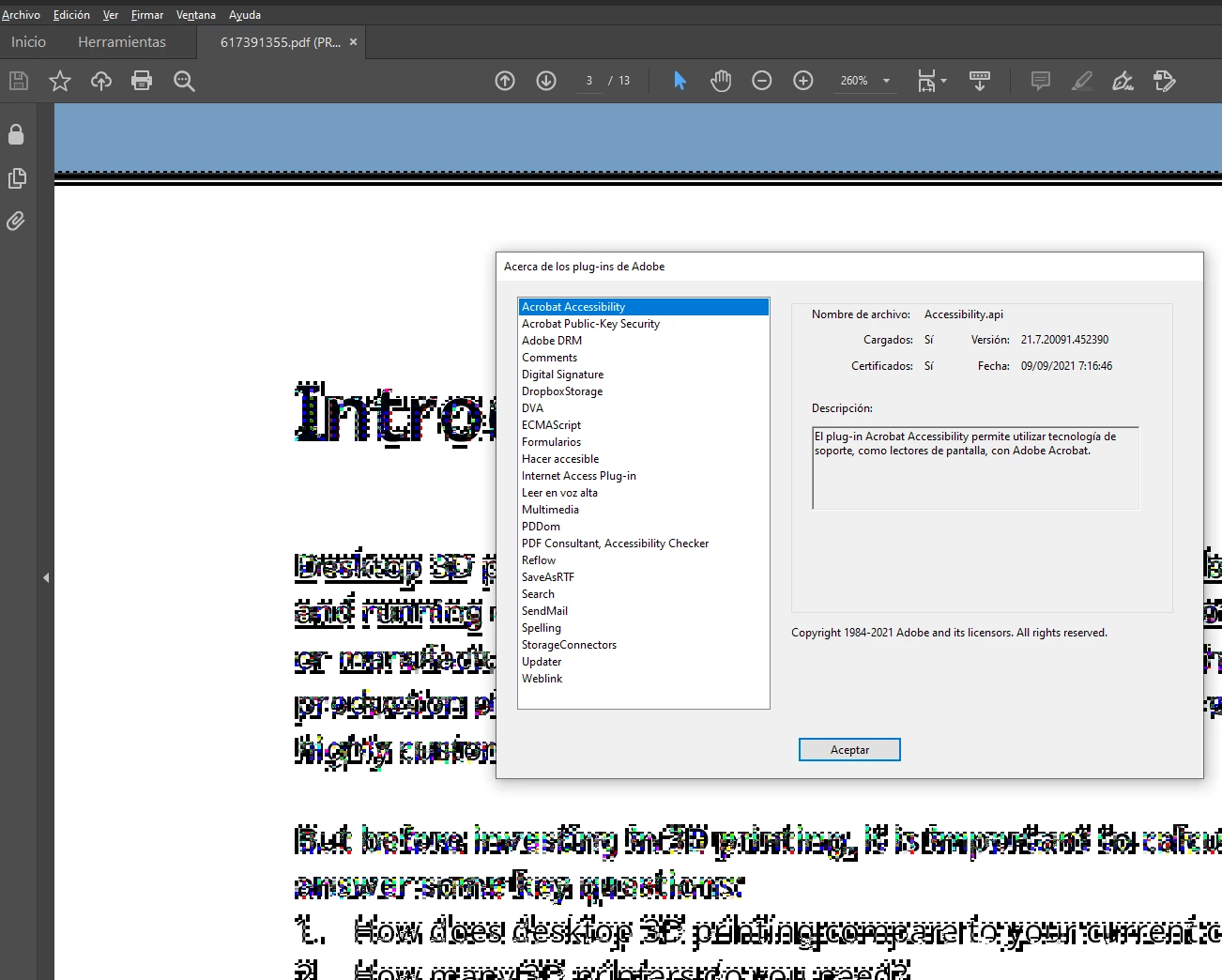Go to previous page with the up arrow
The image size is (1222, 980).
505,81
